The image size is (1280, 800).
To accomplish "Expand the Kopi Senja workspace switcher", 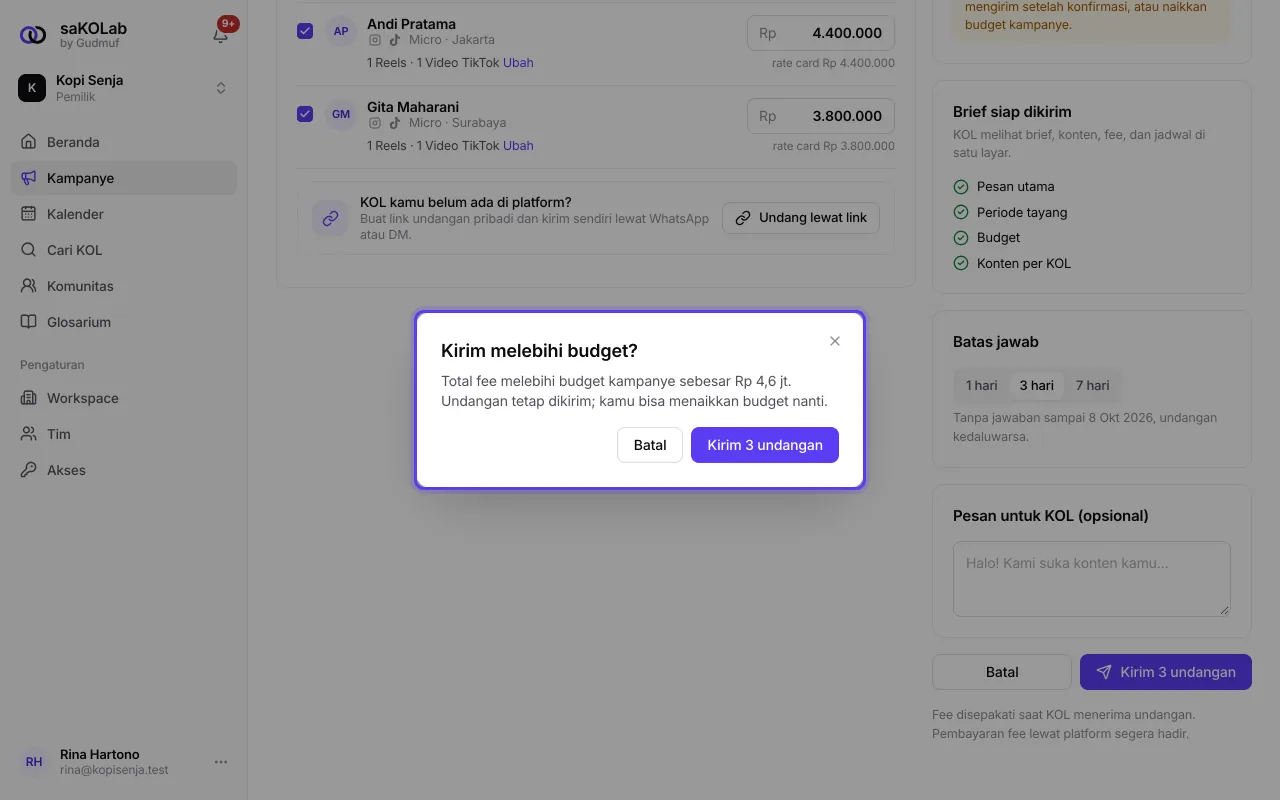I will [124, 88].
